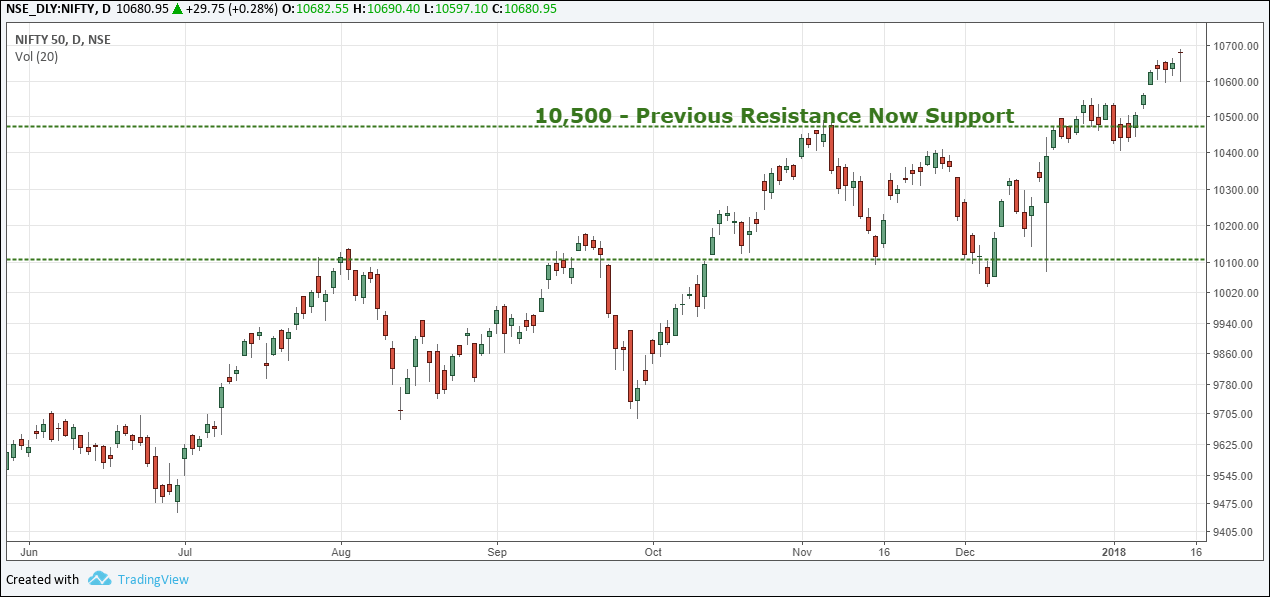Click the TradingView cloud logo icon
This screenshot has width=1270, height=597.
(99, 579)
